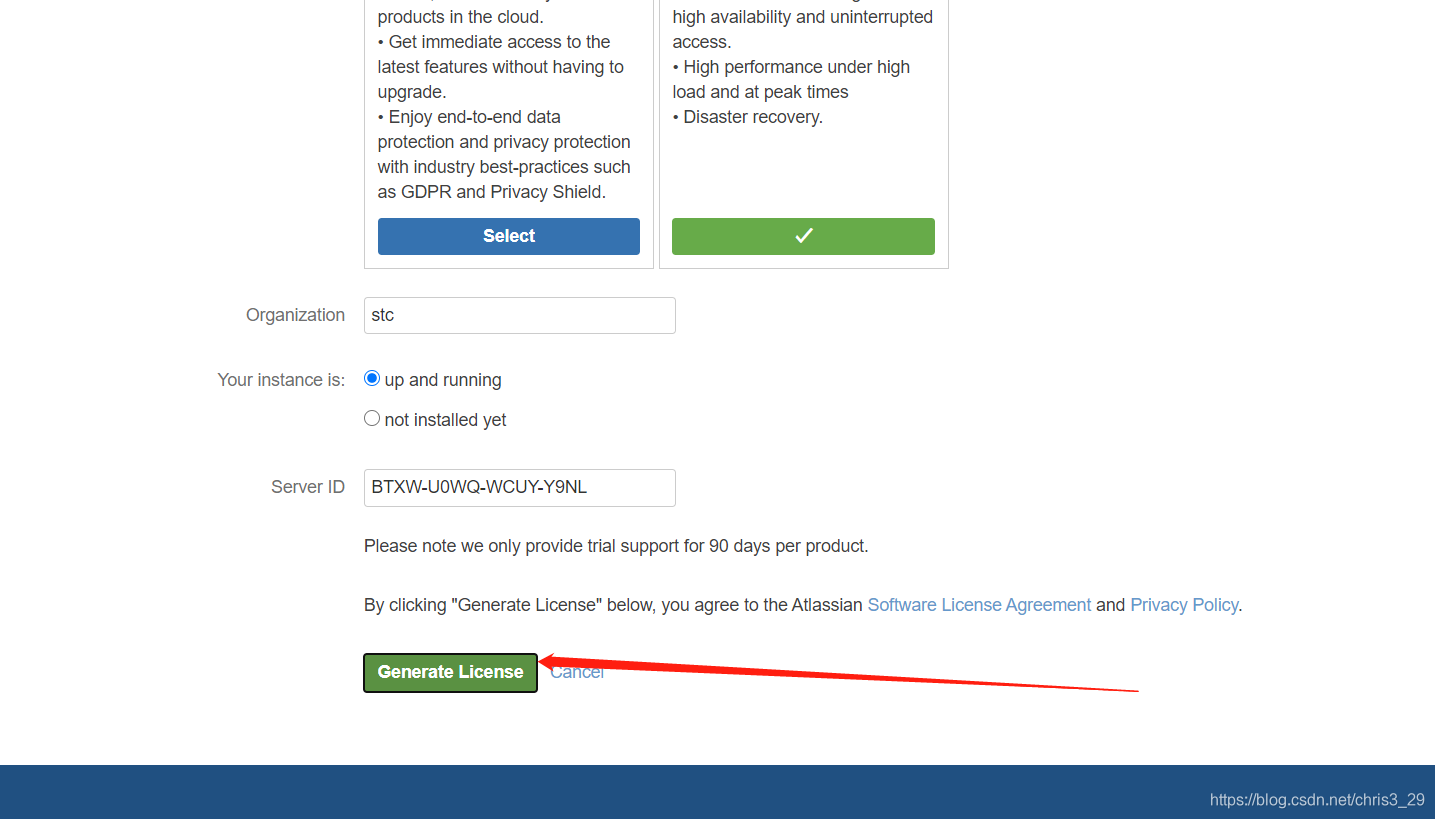Click the green Generate License button
1435x819 pixels.
(x=451, y=672)
